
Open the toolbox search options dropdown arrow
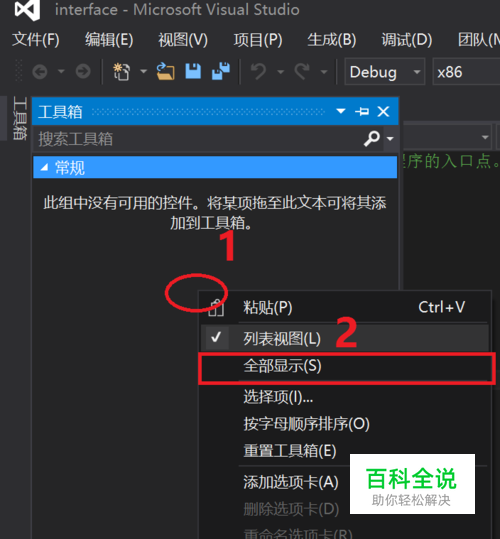[x=390, y=139]
